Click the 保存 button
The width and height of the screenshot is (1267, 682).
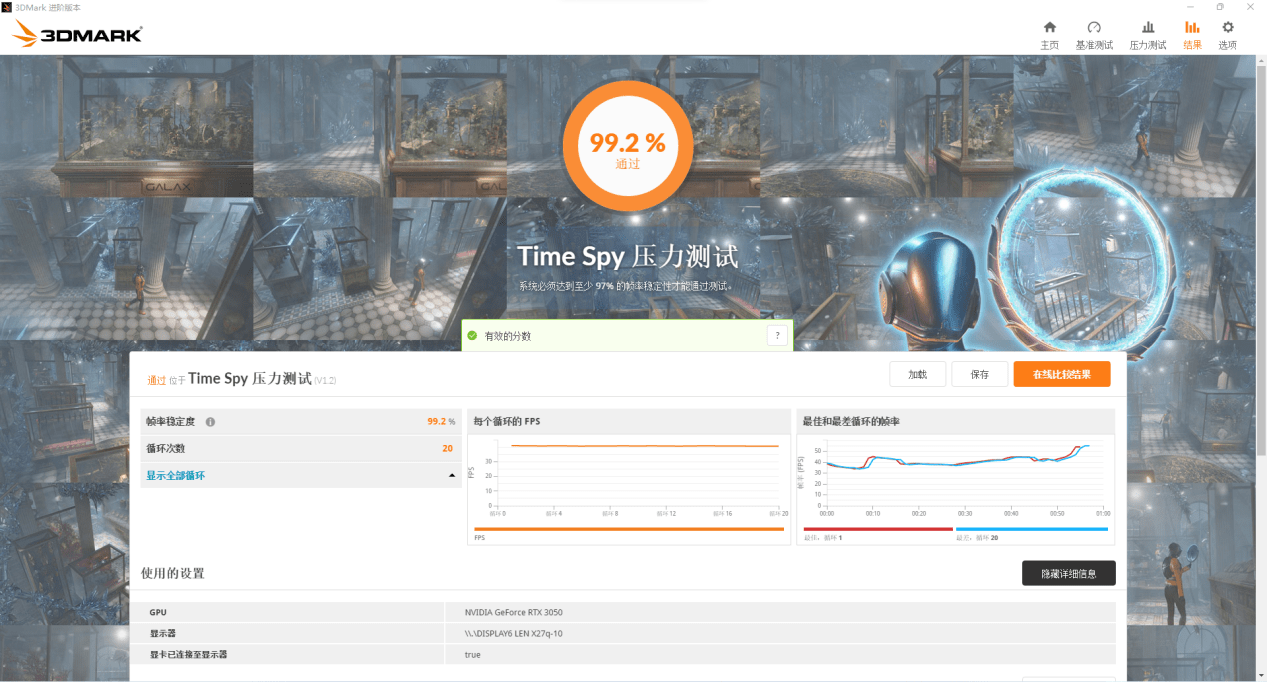(x=979, y=373)
